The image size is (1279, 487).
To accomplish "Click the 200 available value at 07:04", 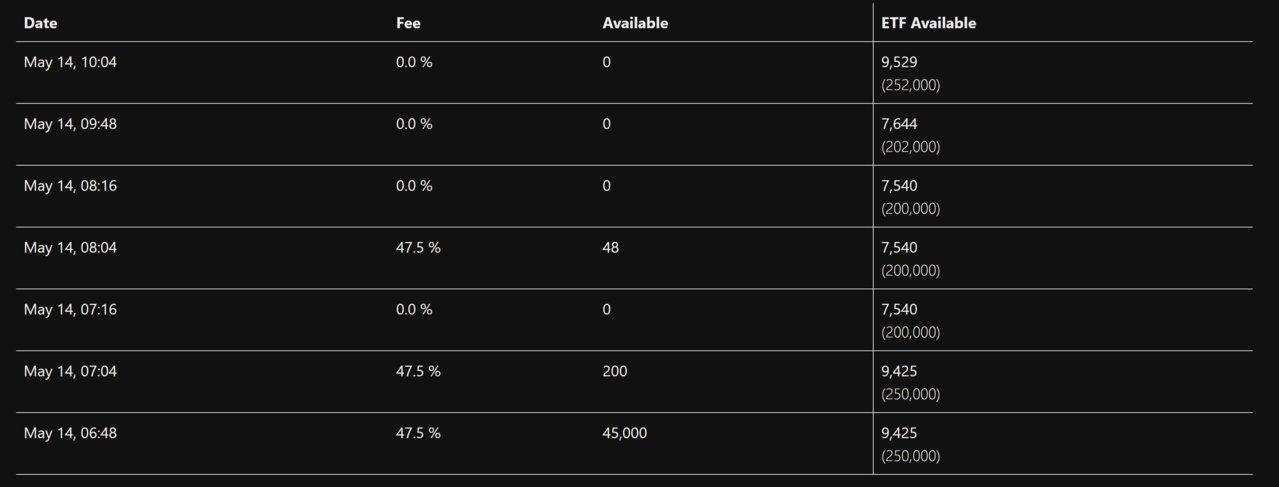I will [615, 372].
